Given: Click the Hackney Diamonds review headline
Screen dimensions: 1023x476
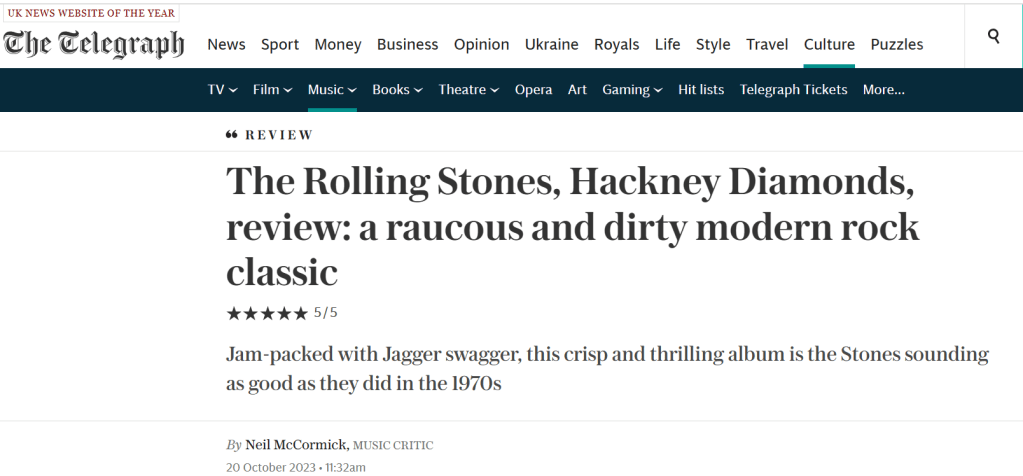Looking at the screenshot, I should click(572, 227).
